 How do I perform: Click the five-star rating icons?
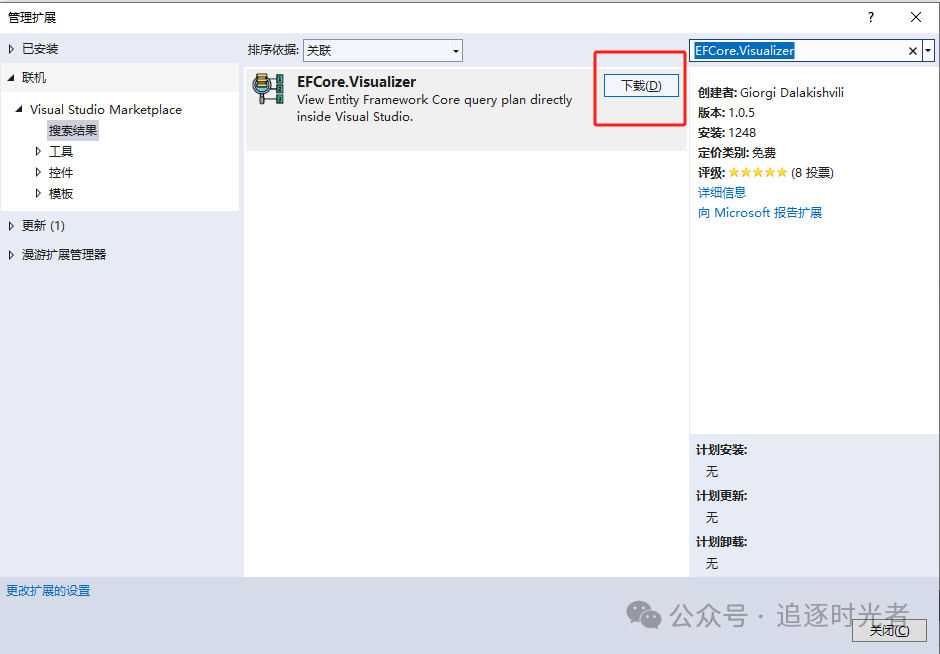pos(758,173)
